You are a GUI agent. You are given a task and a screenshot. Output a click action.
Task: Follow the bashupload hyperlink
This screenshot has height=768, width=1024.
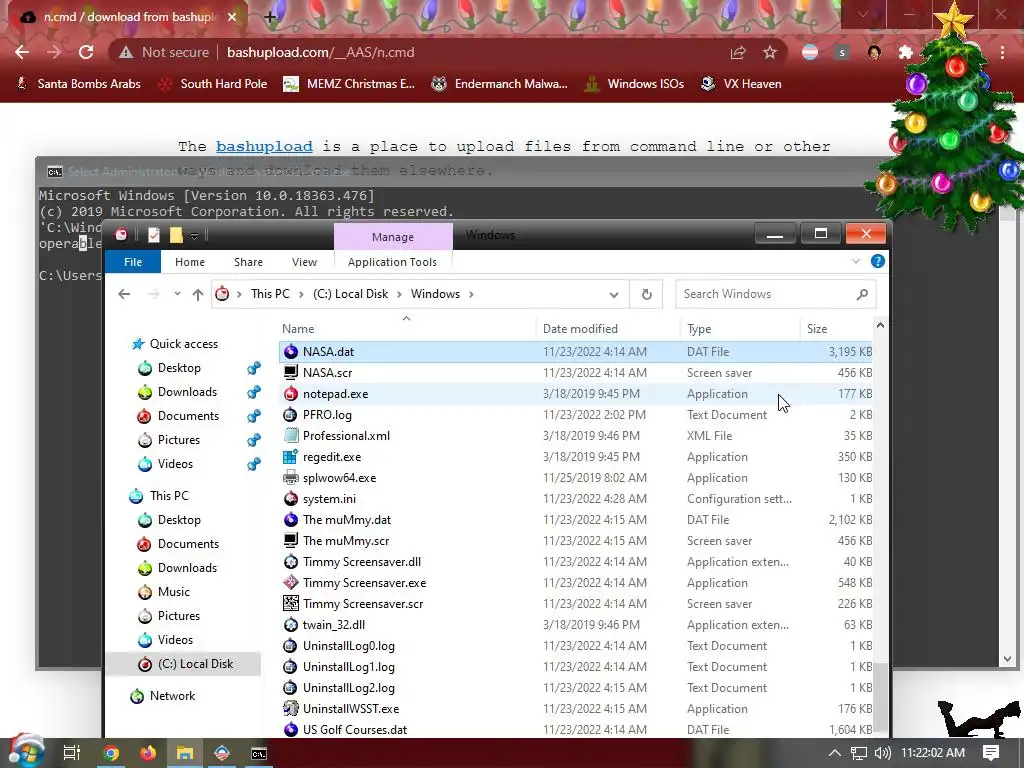[264, 146]
